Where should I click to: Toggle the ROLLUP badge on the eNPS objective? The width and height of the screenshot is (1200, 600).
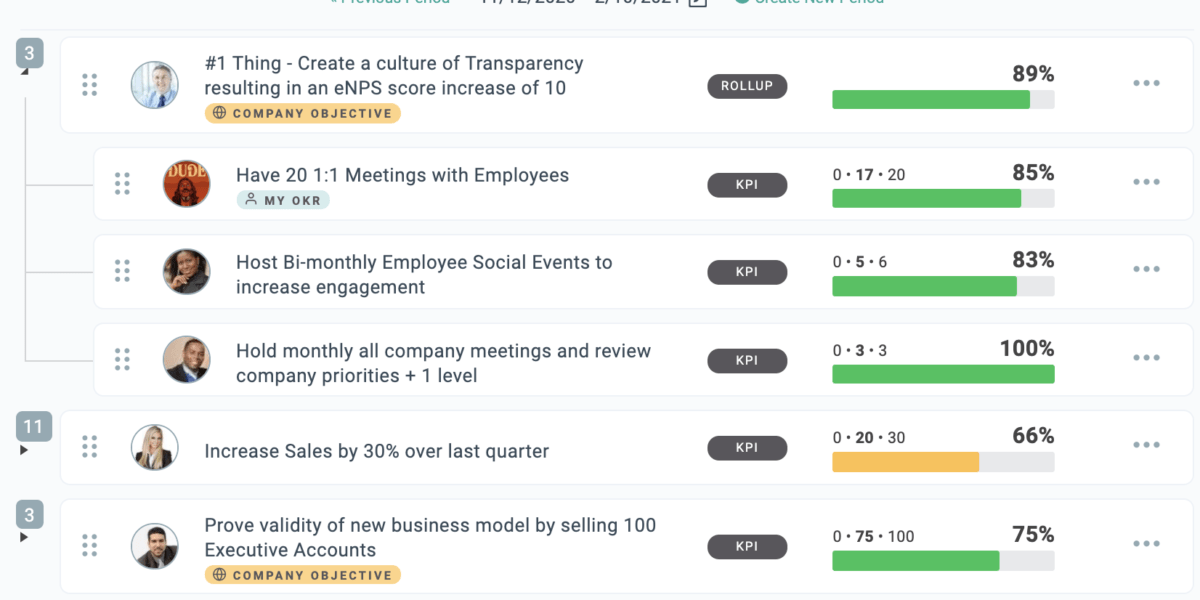click(747, 86)
